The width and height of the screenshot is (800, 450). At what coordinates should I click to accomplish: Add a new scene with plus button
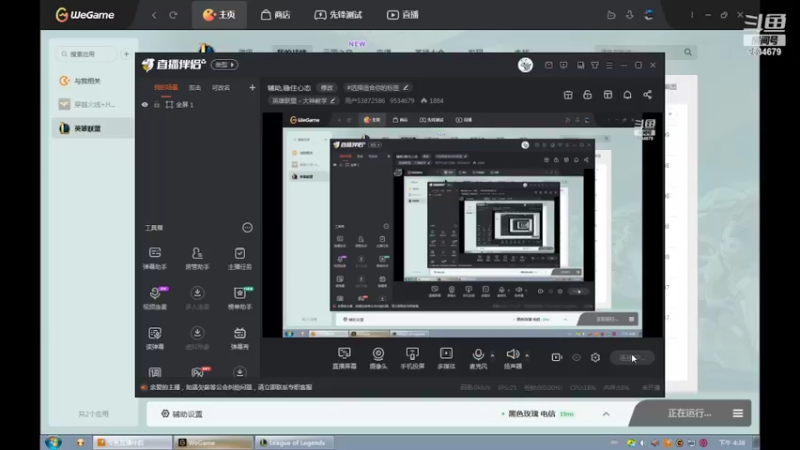click(252, 88)
